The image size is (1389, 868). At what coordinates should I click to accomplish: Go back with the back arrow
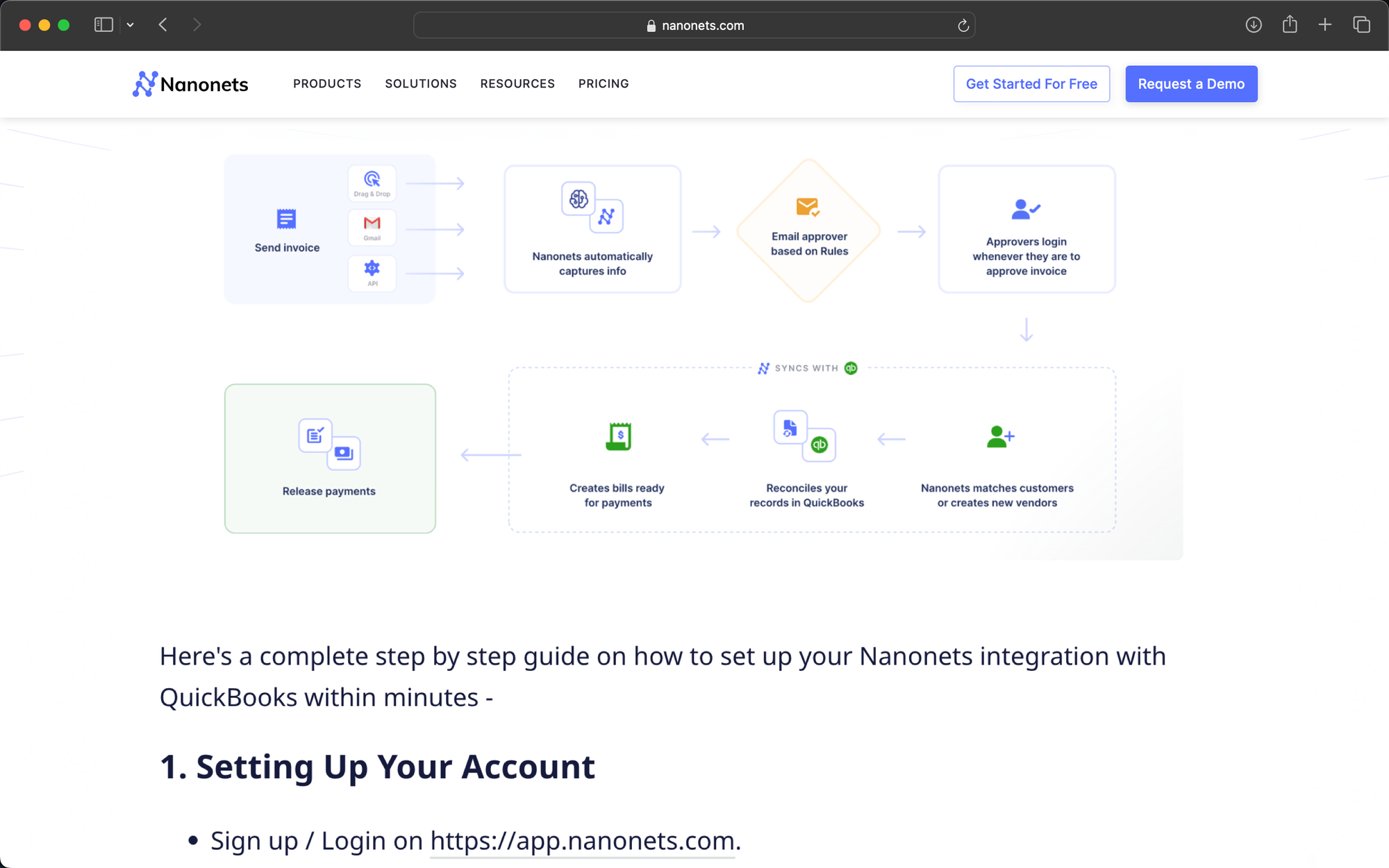[163, 25]
